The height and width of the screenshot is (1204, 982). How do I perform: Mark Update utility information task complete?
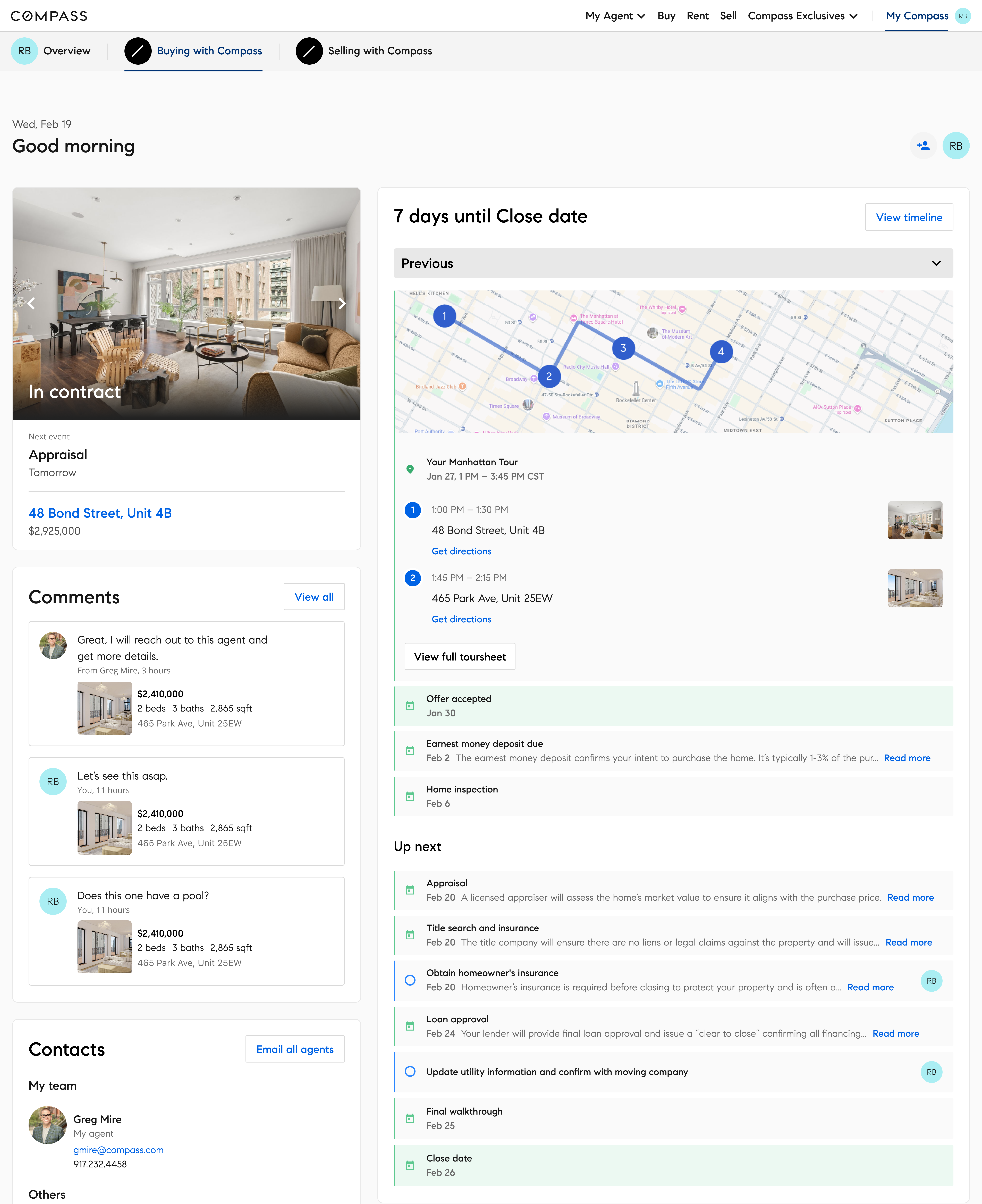click(x=410, y=1072)
